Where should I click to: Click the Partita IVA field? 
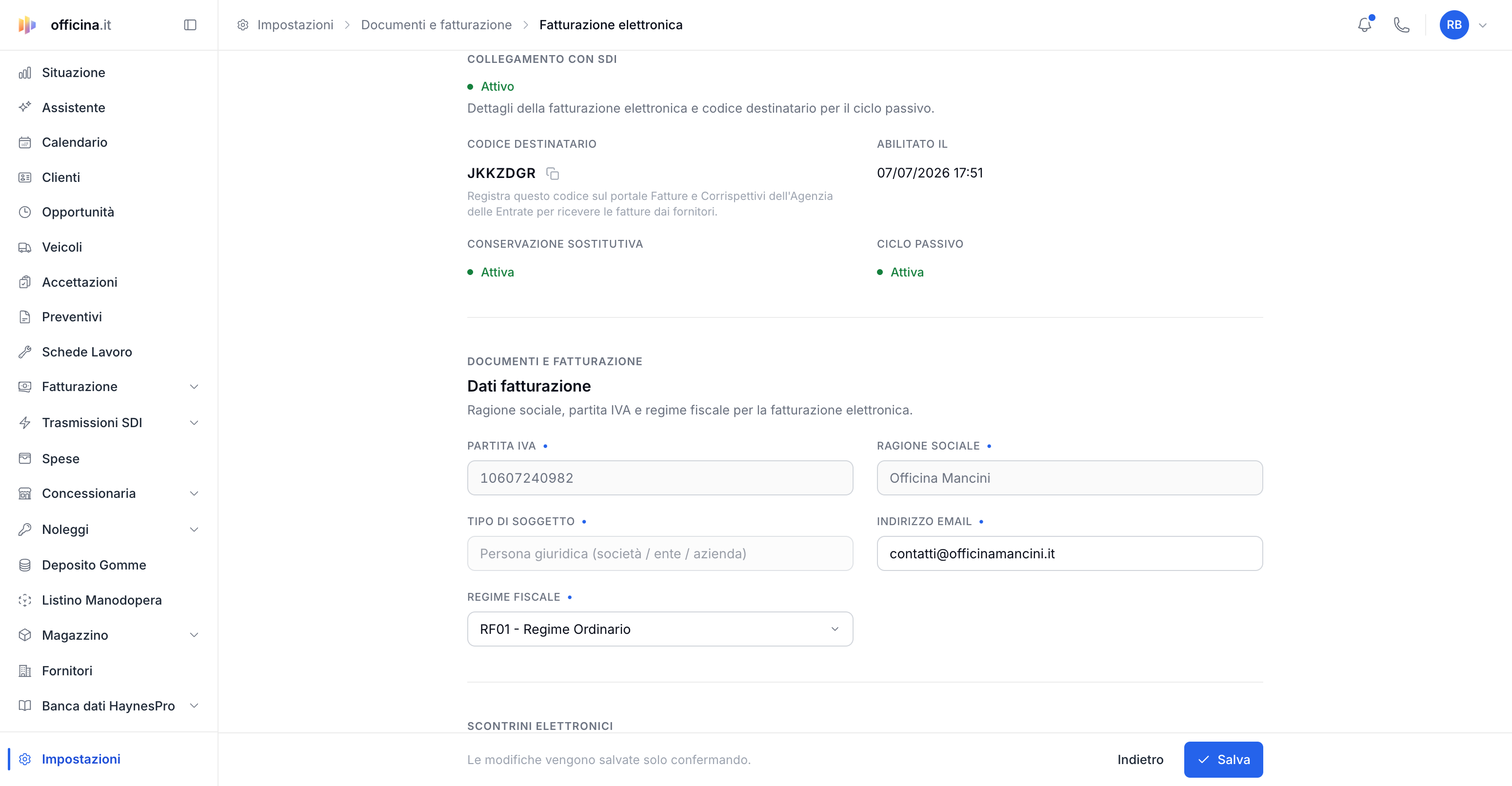pos(660,477)
